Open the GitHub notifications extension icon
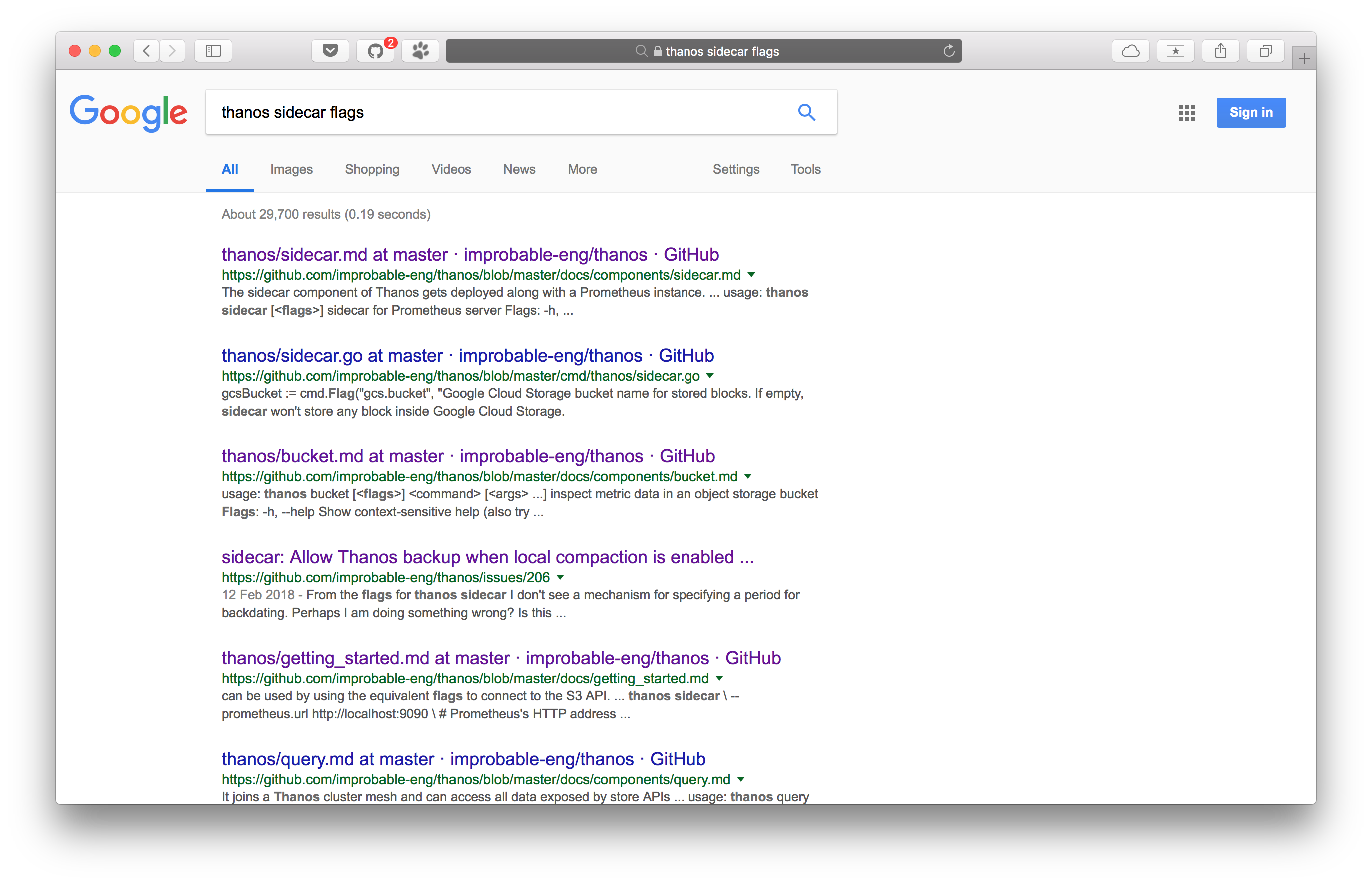This screenshot has width=1372, height=884. tap(375, 51)
